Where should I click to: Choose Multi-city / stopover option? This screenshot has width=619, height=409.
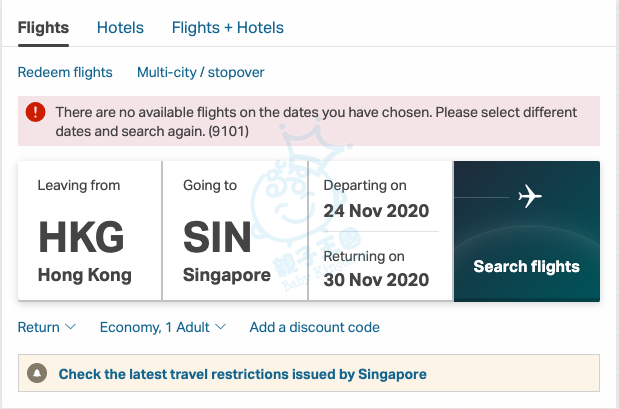(x=200, y=72)
